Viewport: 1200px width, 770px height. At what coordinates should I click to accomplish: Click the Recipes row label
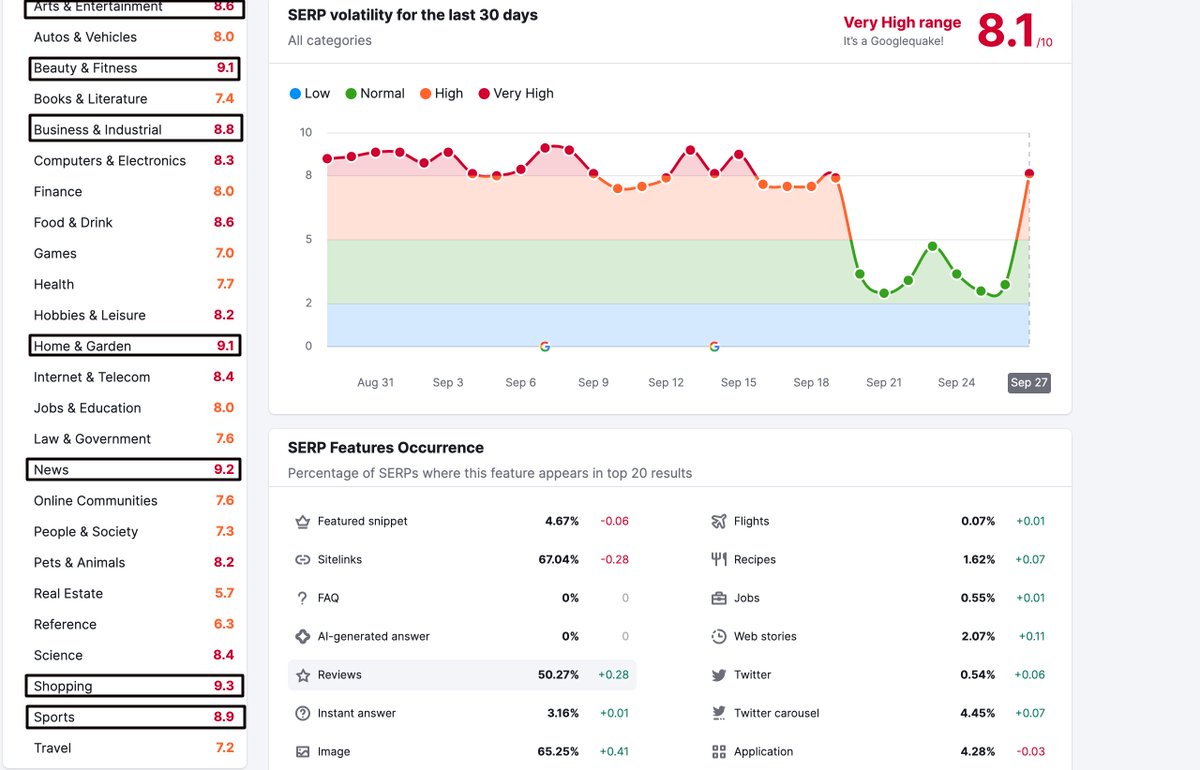[755, 560]
